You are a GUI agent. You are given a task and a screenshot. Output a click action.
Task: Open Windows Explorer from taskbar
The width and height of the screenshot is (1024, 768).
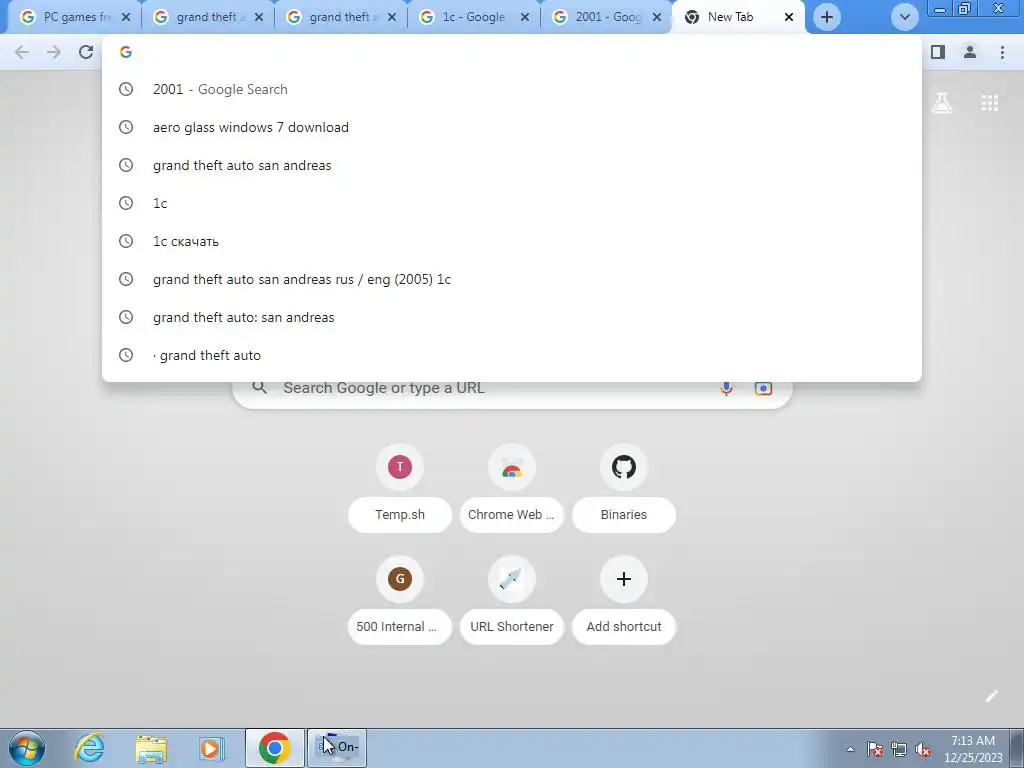coord(151,748)
